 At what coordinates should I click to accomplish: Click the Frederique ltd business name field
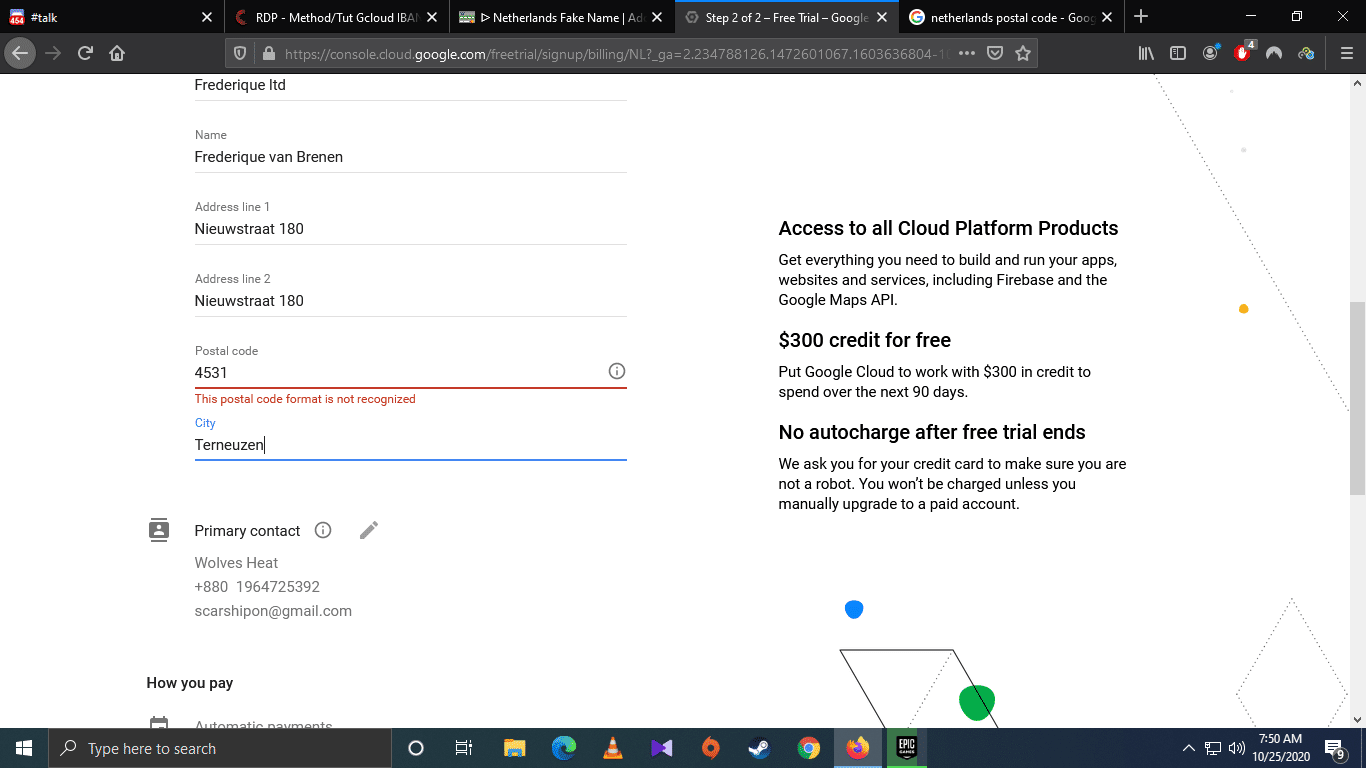(410, 86)
